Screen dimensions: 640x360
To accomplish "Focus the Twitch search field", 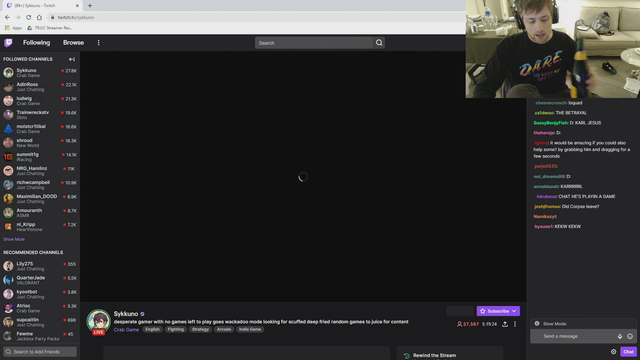I will [314, 43].
